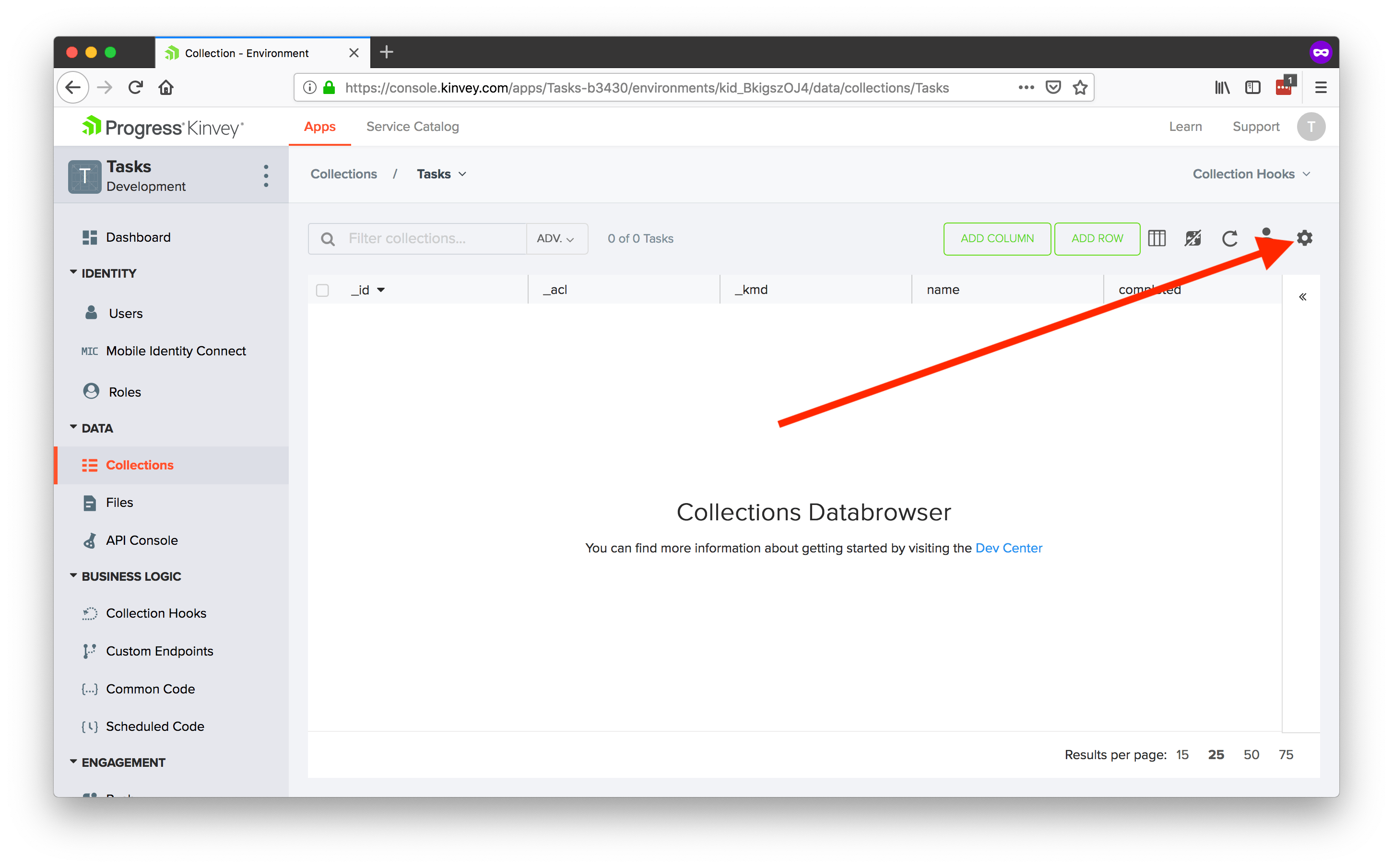Screen dimensions: 1393x868
Task: Set results per page to 15
Action: pyautogui.click(x=1181, y=754)
